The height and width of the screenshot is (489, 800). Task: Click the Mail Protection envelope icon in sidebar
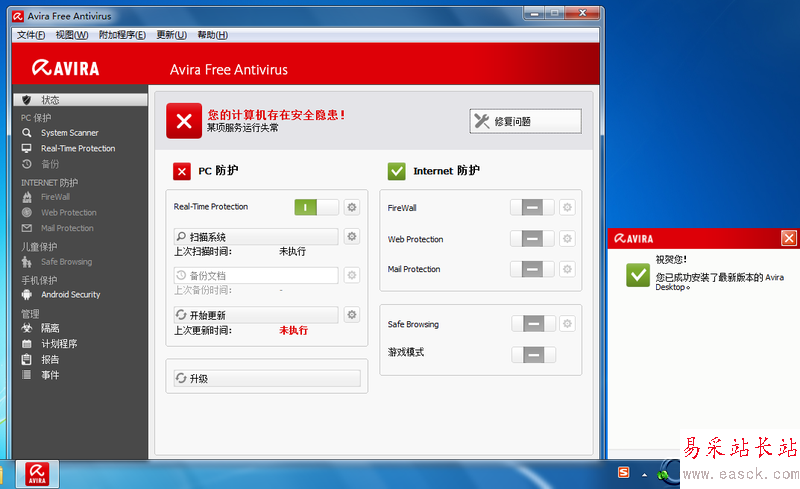click(x=27, y=228)
